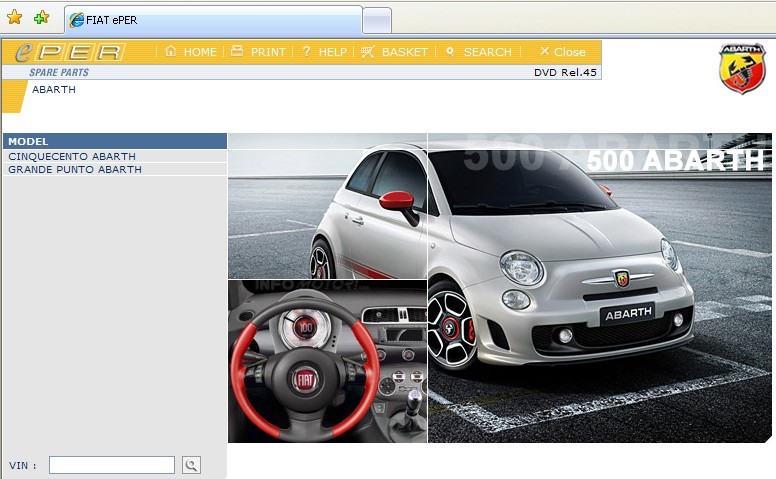Open SEARCH from the toolbar

487,52
